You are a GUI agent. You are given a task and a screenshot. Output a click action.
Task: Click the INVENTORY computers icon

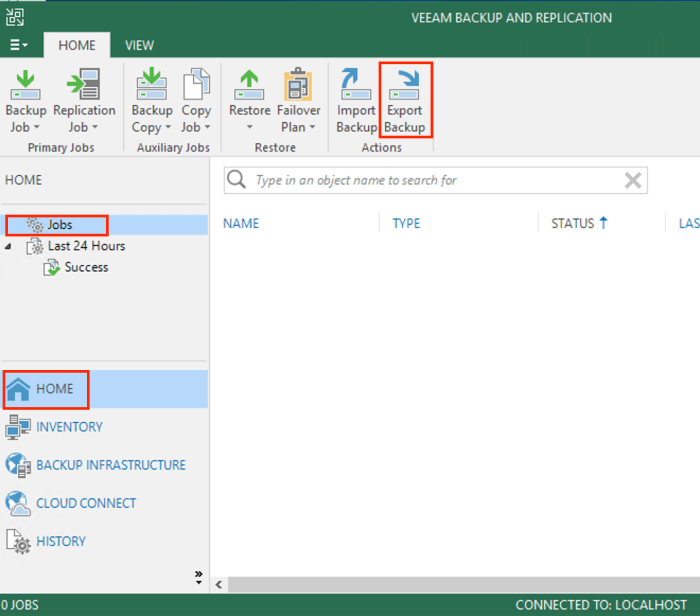[18, 427]
